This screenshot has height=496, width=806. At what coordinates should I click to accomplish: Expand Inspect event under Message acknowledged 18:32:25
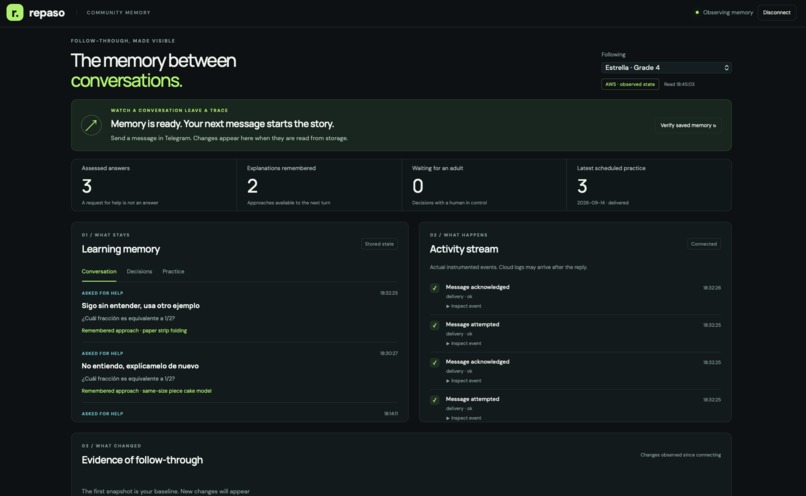point(464,380)
